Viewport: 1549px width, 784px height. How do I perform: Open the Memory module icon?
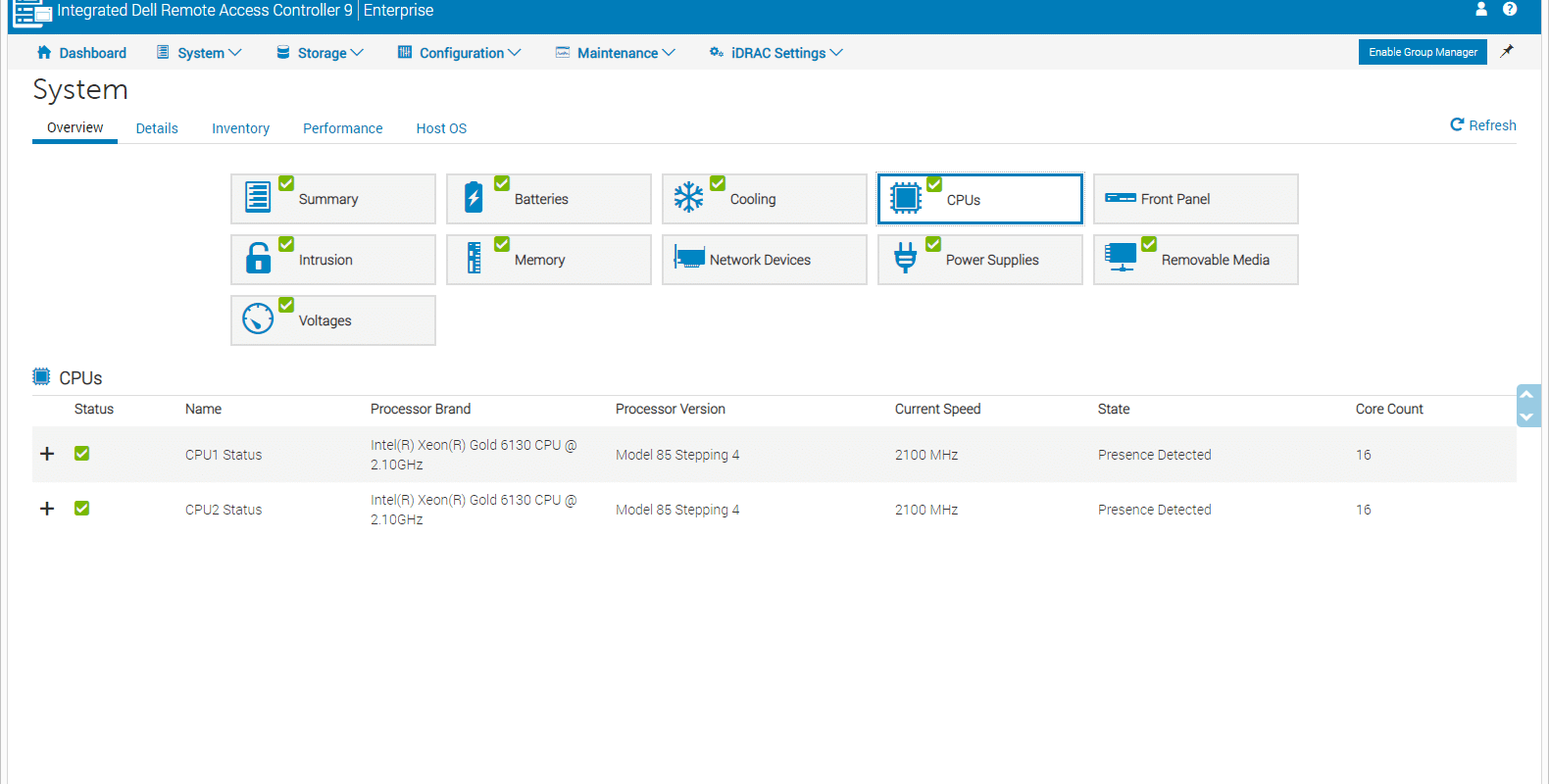coord(475,258)
